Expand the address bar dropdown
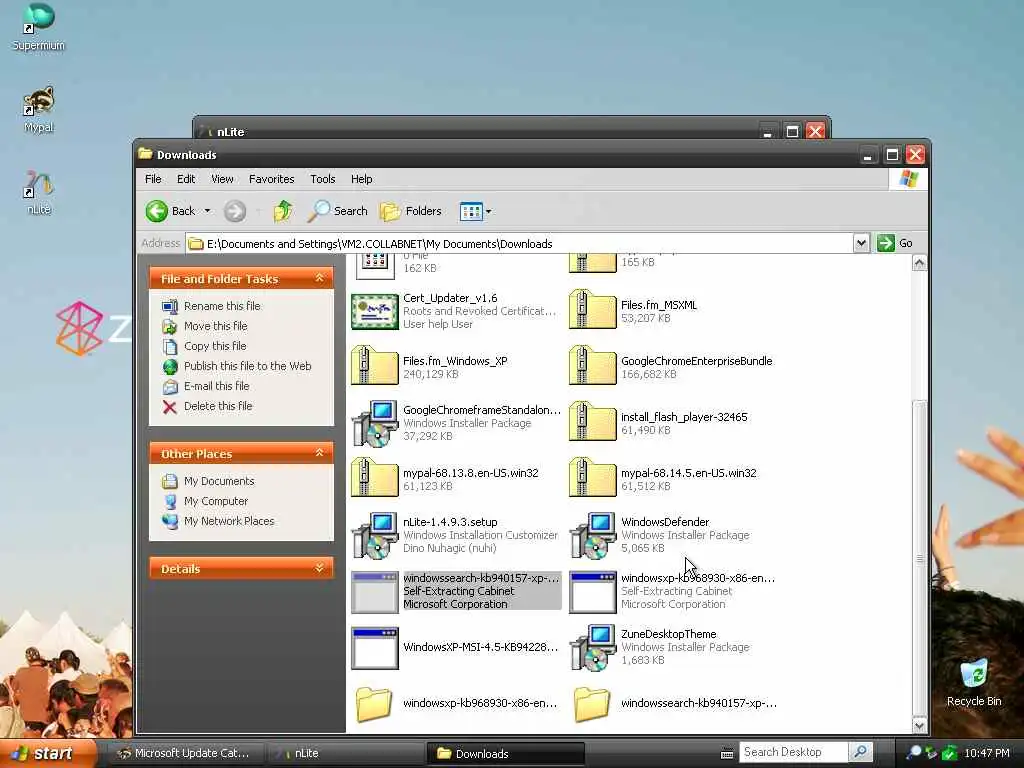This screenshot has width=1024, height=768. tap(861, 243)
